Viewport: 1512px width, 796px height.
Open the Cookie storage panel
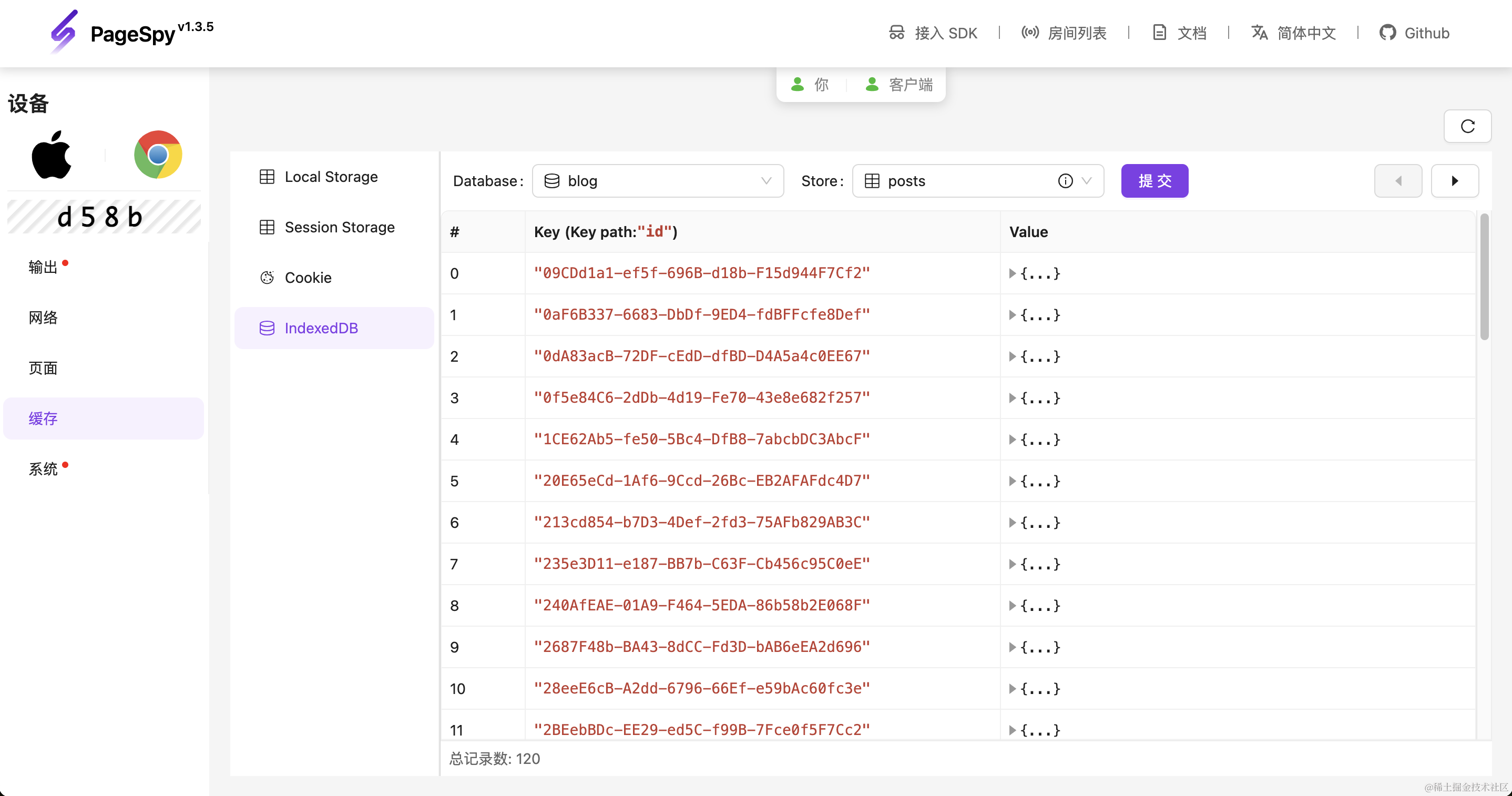click(308, 278)
